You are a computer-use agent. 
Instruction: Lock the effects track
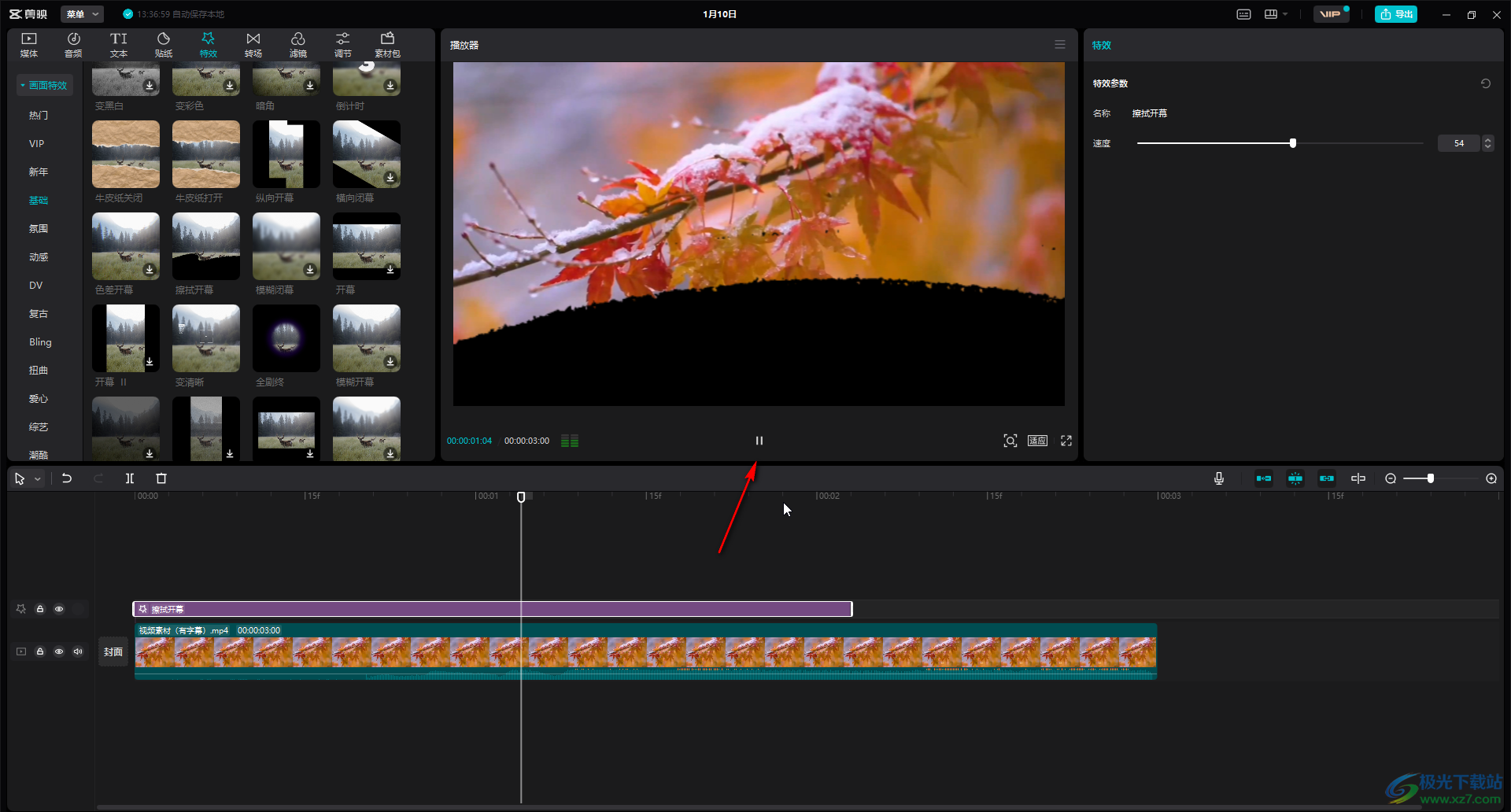coord(40,609)
